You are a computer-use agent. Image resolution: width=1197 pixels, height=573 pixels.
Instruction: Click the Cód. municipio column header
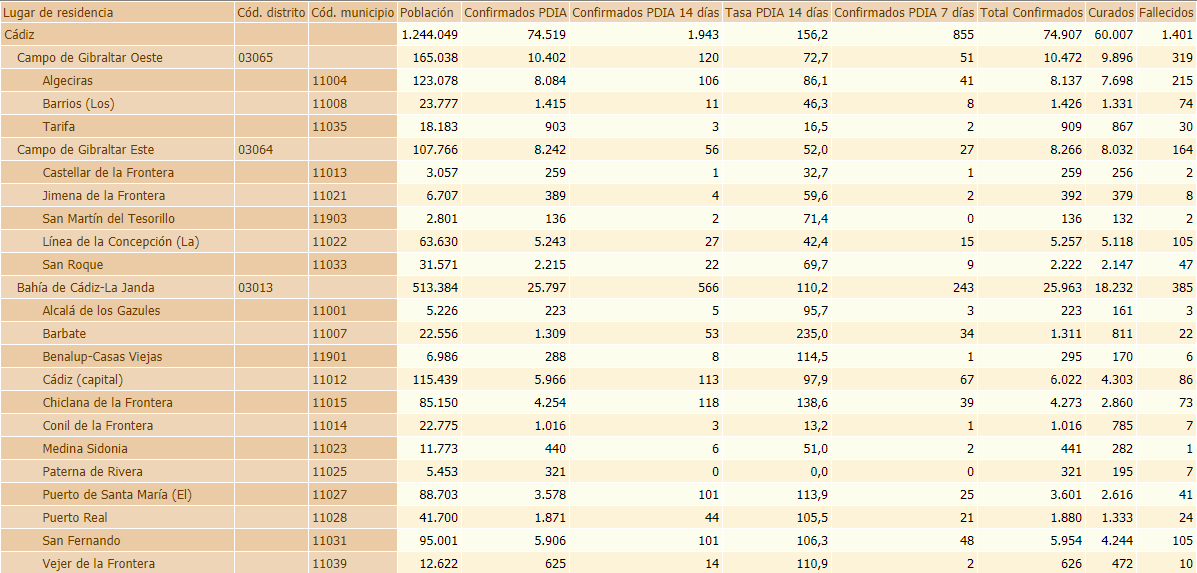click(351, 13)
